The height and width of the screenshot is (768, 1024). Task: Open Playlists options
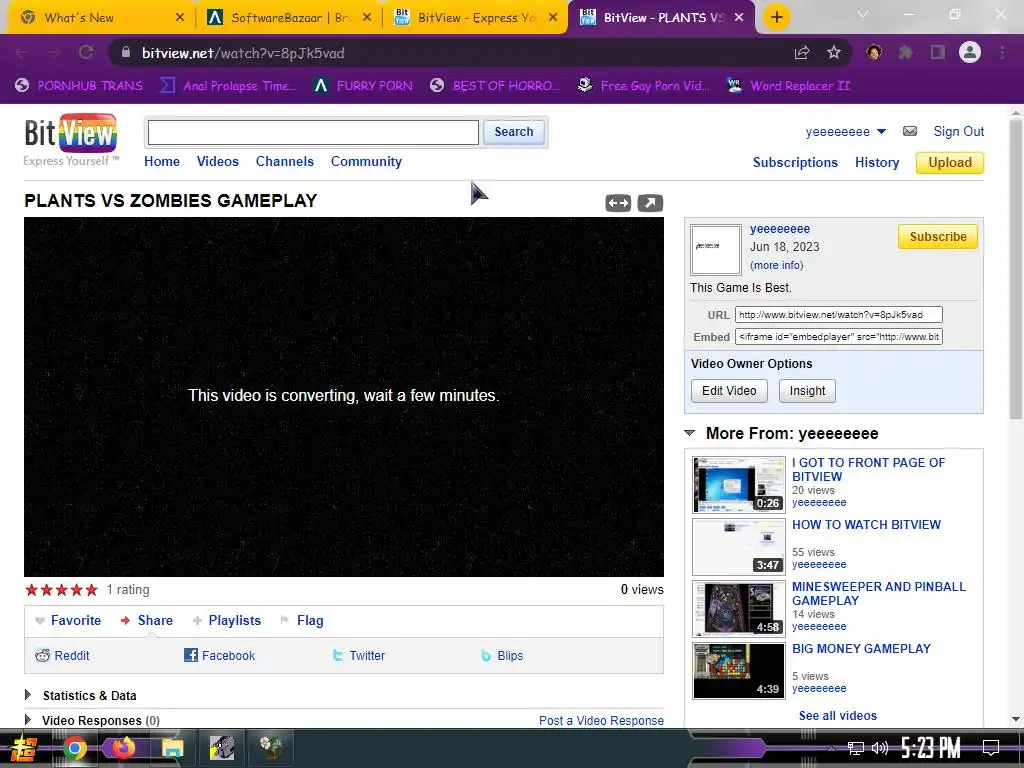pyautogui.click(x=227, y=620)
